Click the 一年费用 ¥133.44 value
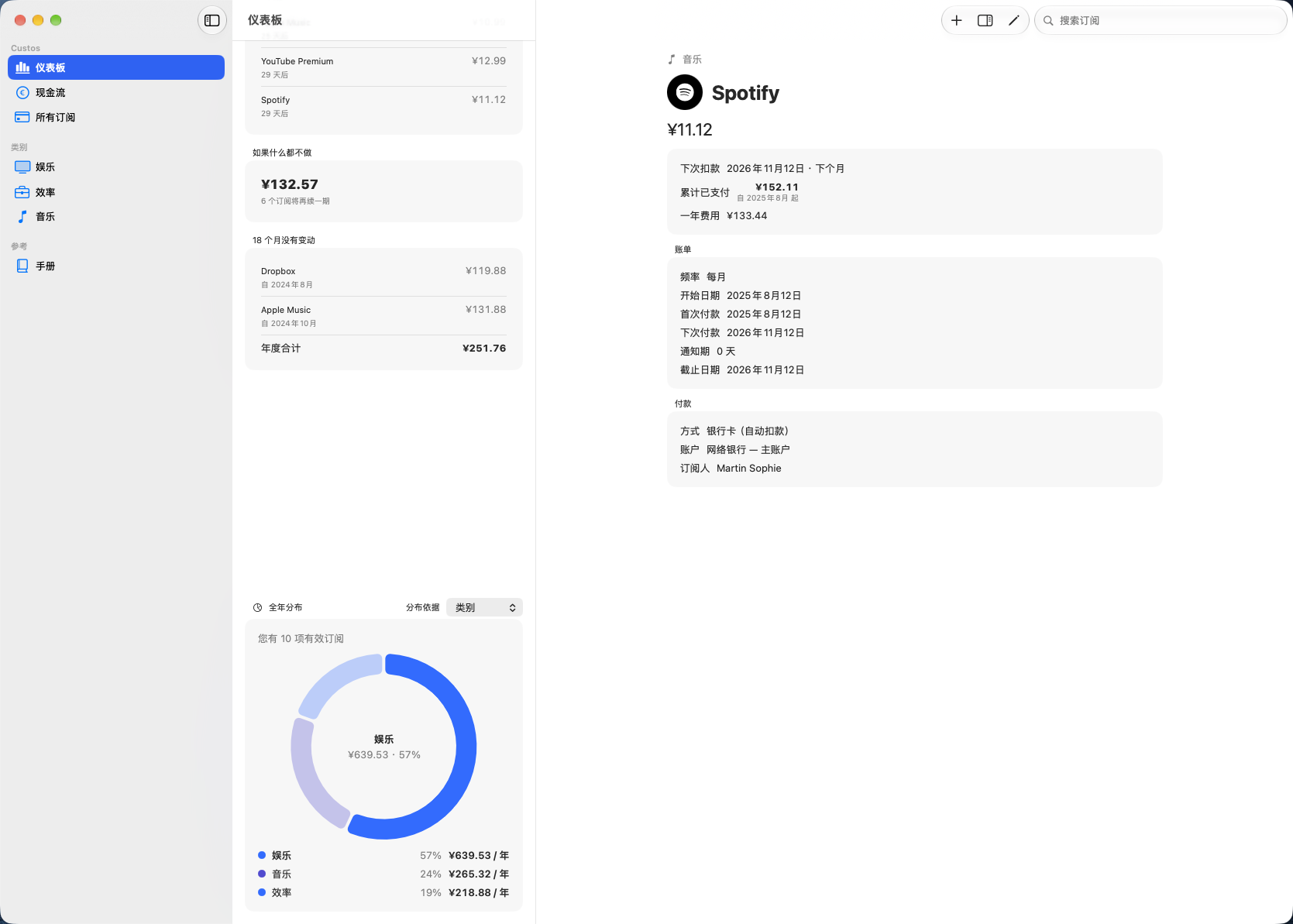This screenshot has height=924, width=1293. coord(747,216)
